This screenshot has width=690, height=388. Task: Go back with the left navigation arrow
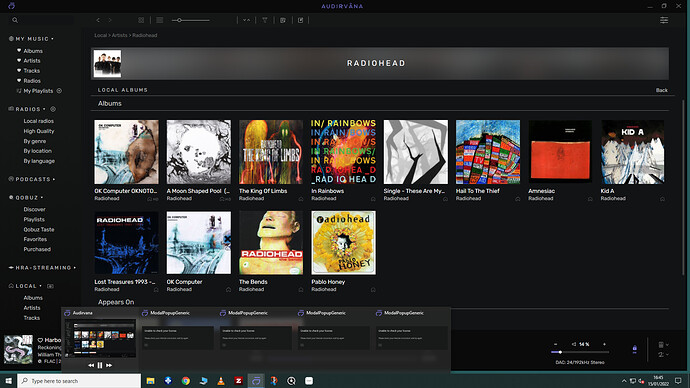[98, 20]
